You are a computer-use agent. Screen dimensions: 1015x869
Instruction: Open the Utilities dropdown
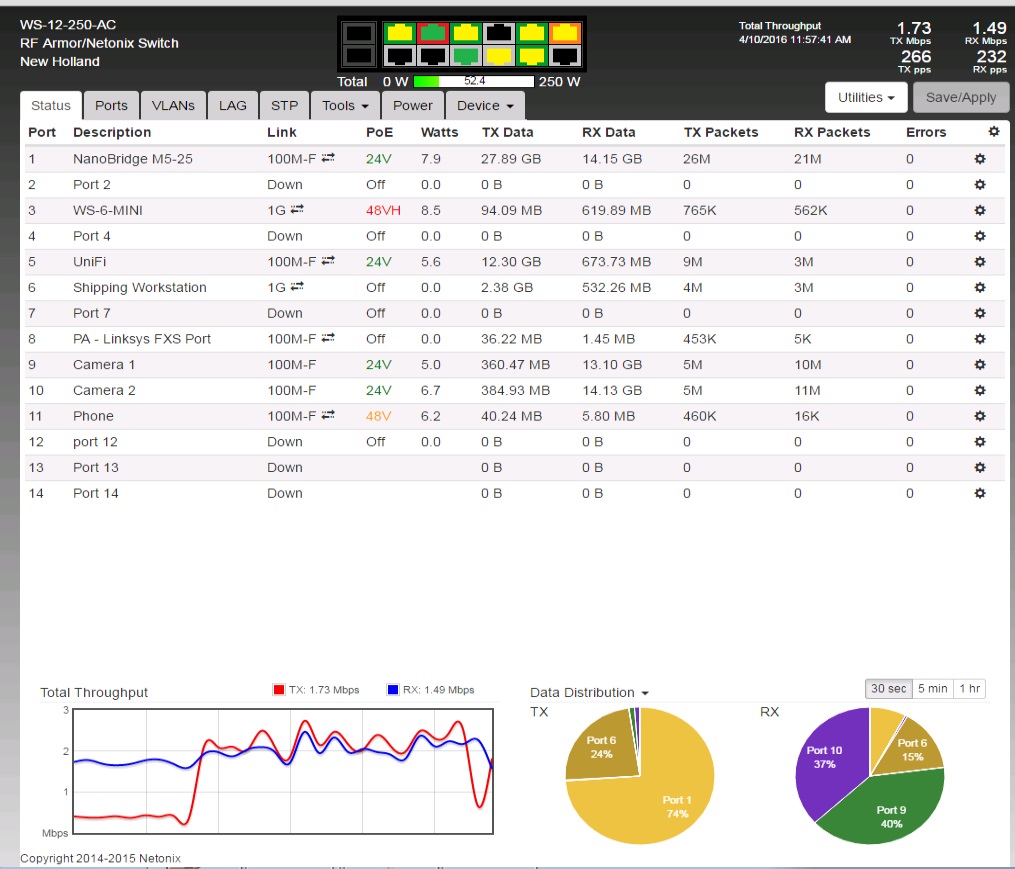tap(865, 97)
